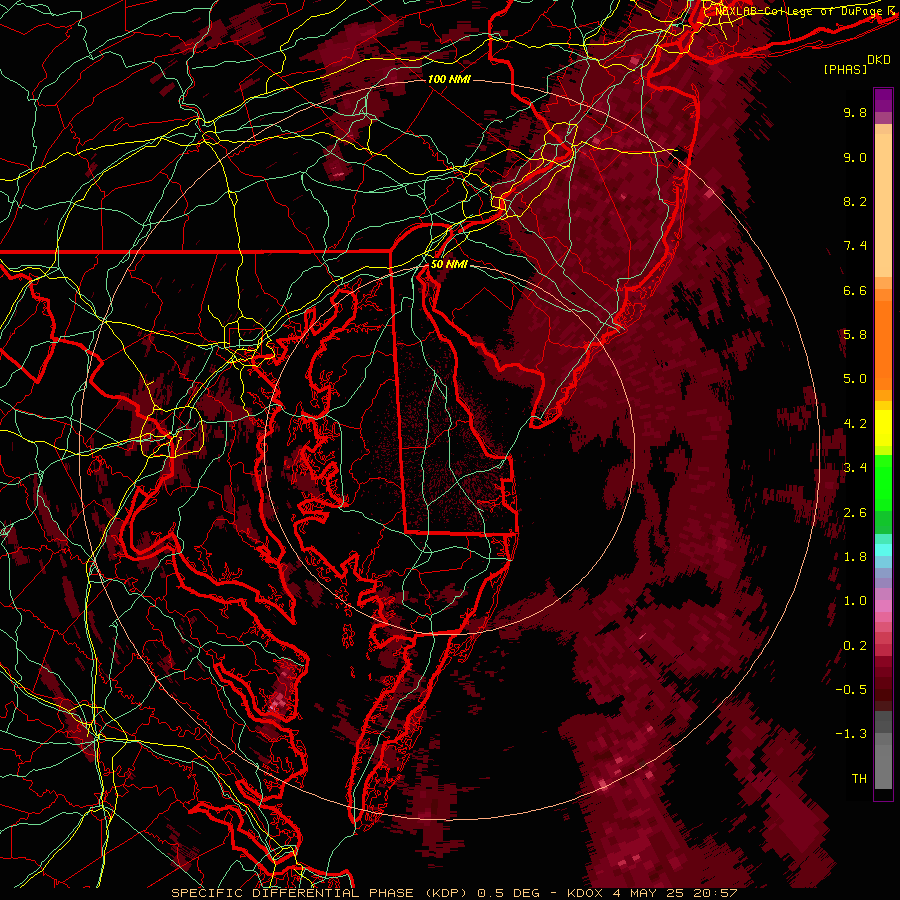Click the KDOX station identifier text

tap(585, 893)
